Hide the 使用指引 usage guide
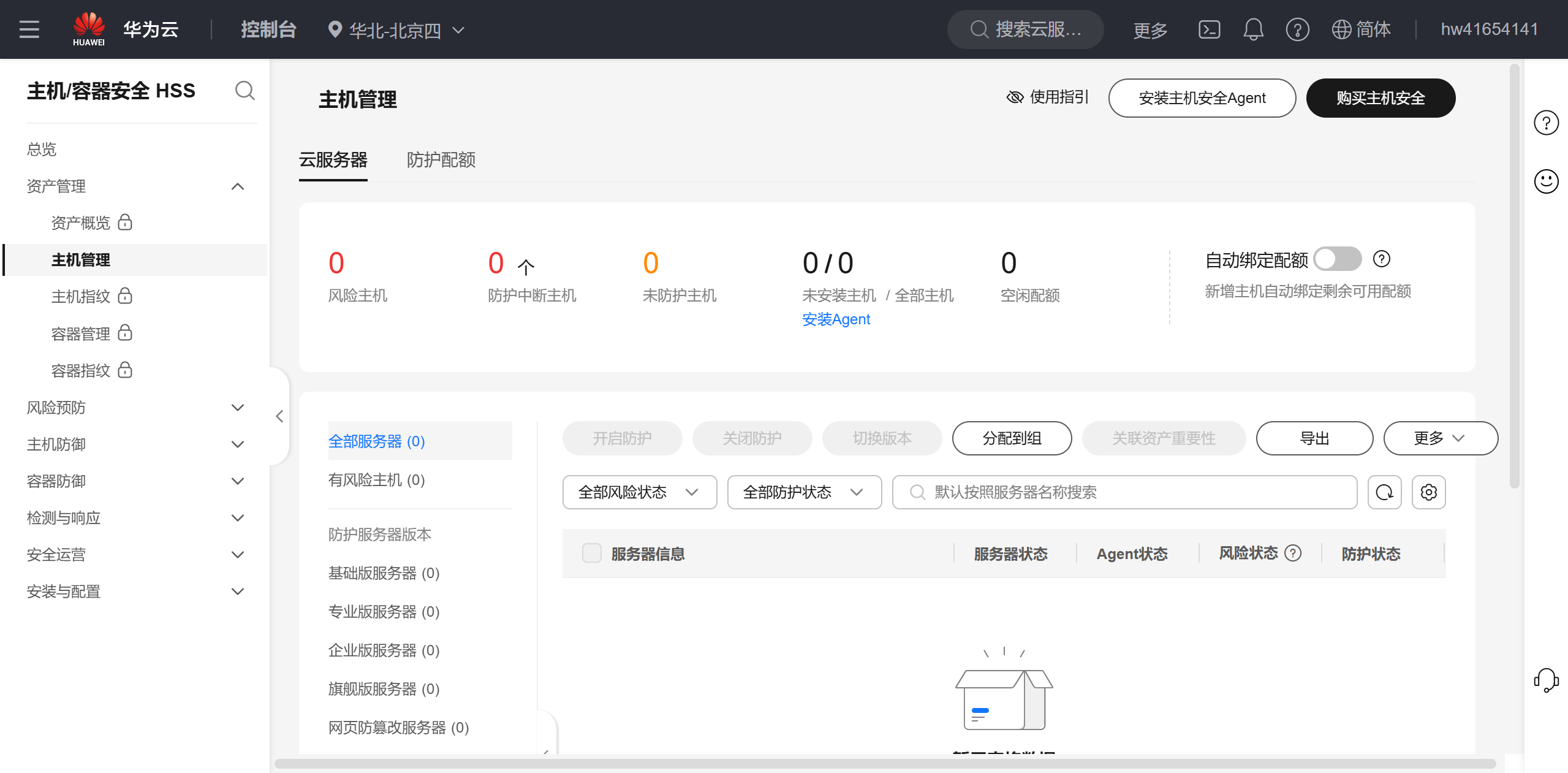 pos(1048,97)
